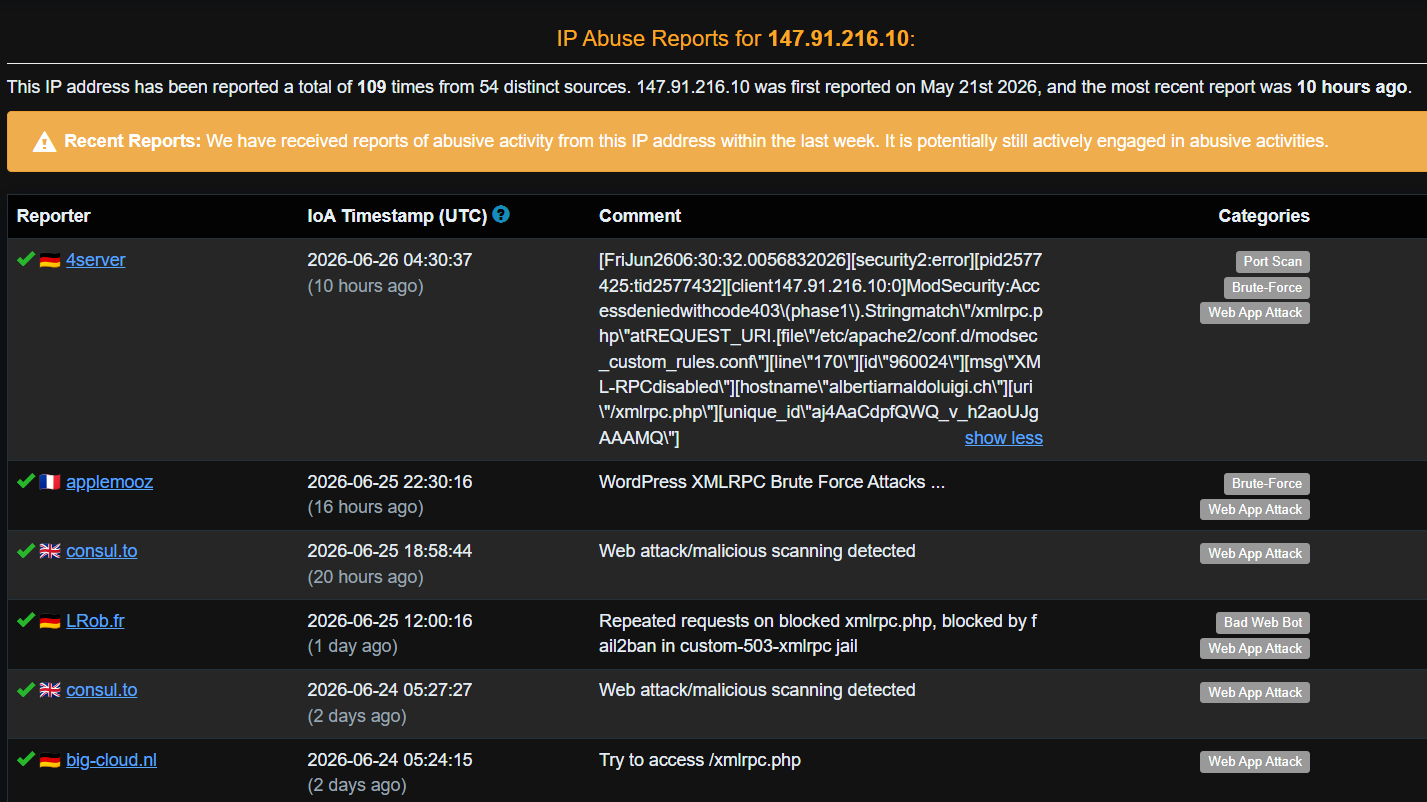Click the German flag next to big-cloud.nl
The height and width of the screenshot is (802, 1427).
[50, 760]
